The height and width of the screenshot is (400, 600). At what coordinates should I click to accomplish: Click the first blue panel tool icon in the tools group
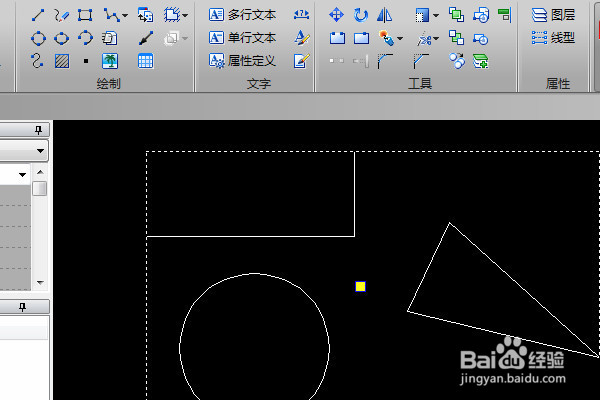(337, 38)
